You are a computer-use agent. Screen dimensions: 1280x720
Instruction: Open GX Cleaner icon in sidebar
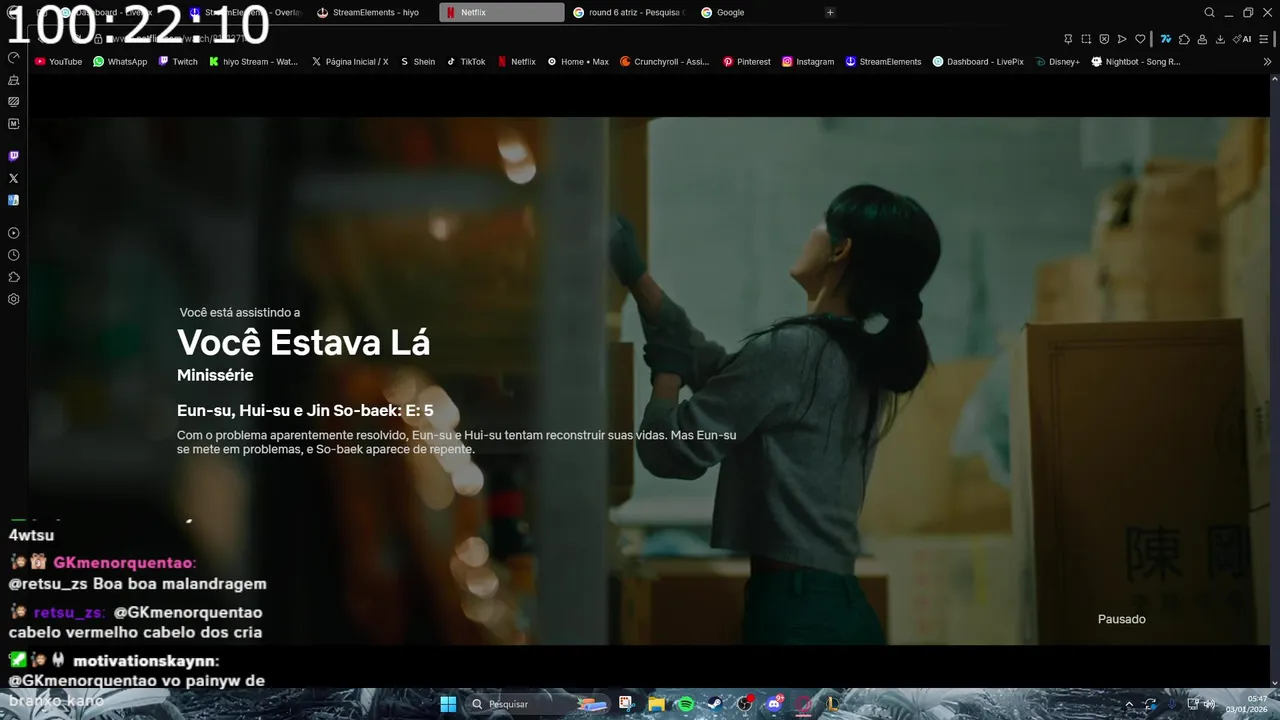click(x=14, y=80)
